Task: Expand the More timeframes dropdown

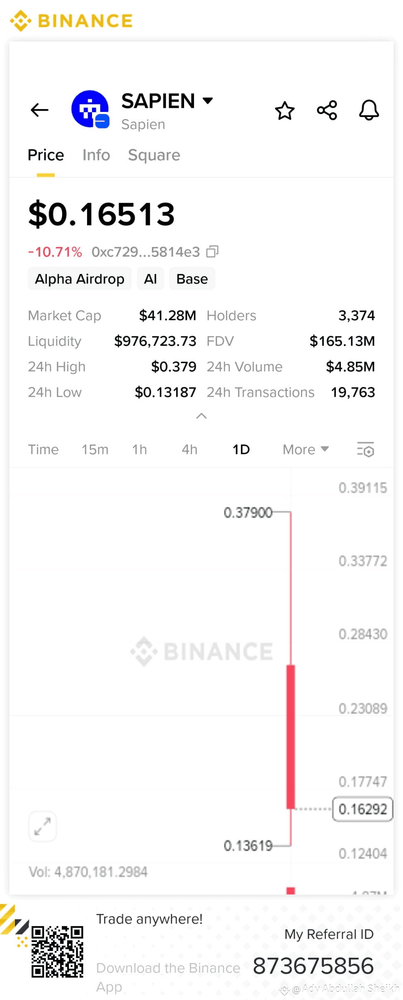Action: 305,450
